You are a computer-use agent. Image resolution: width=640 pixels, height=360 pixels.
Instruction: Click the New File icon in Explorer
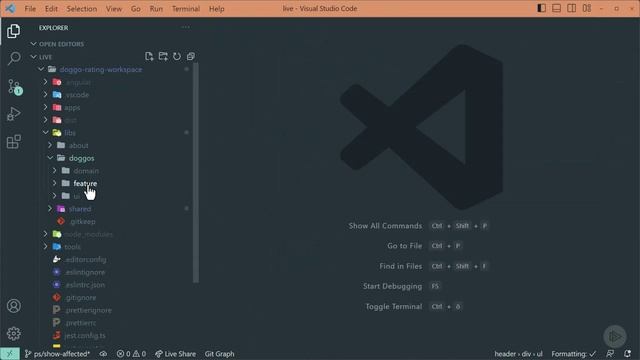click(x=149, y=56)
